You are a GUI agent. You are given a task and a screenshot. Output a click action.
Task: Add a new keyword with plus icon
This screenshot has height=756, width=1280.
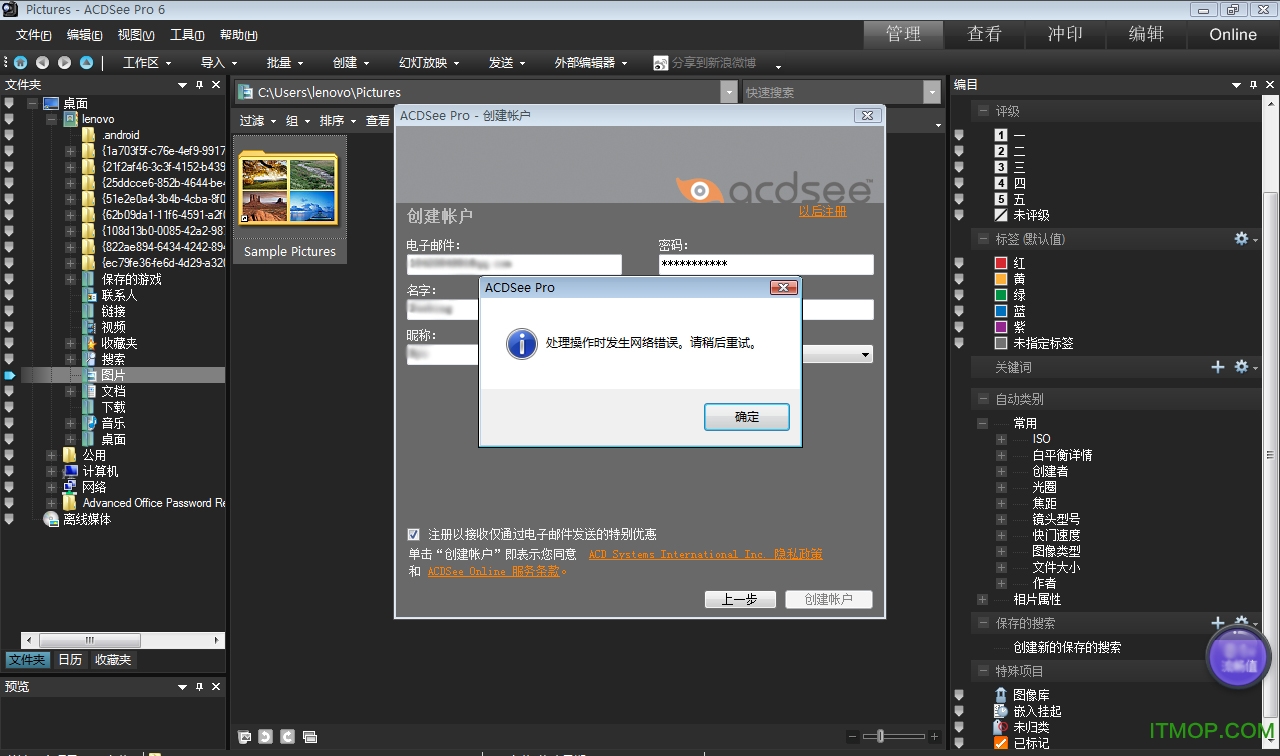click(1218, 367)
